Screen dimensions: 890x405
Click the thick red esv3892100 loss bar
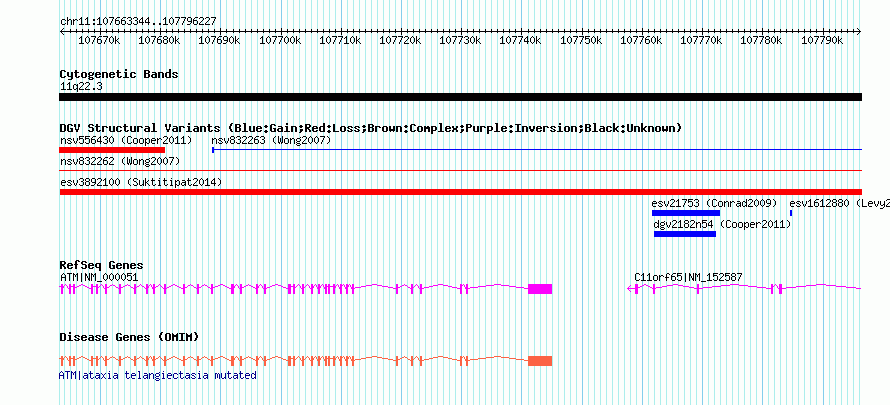(460, 192)
